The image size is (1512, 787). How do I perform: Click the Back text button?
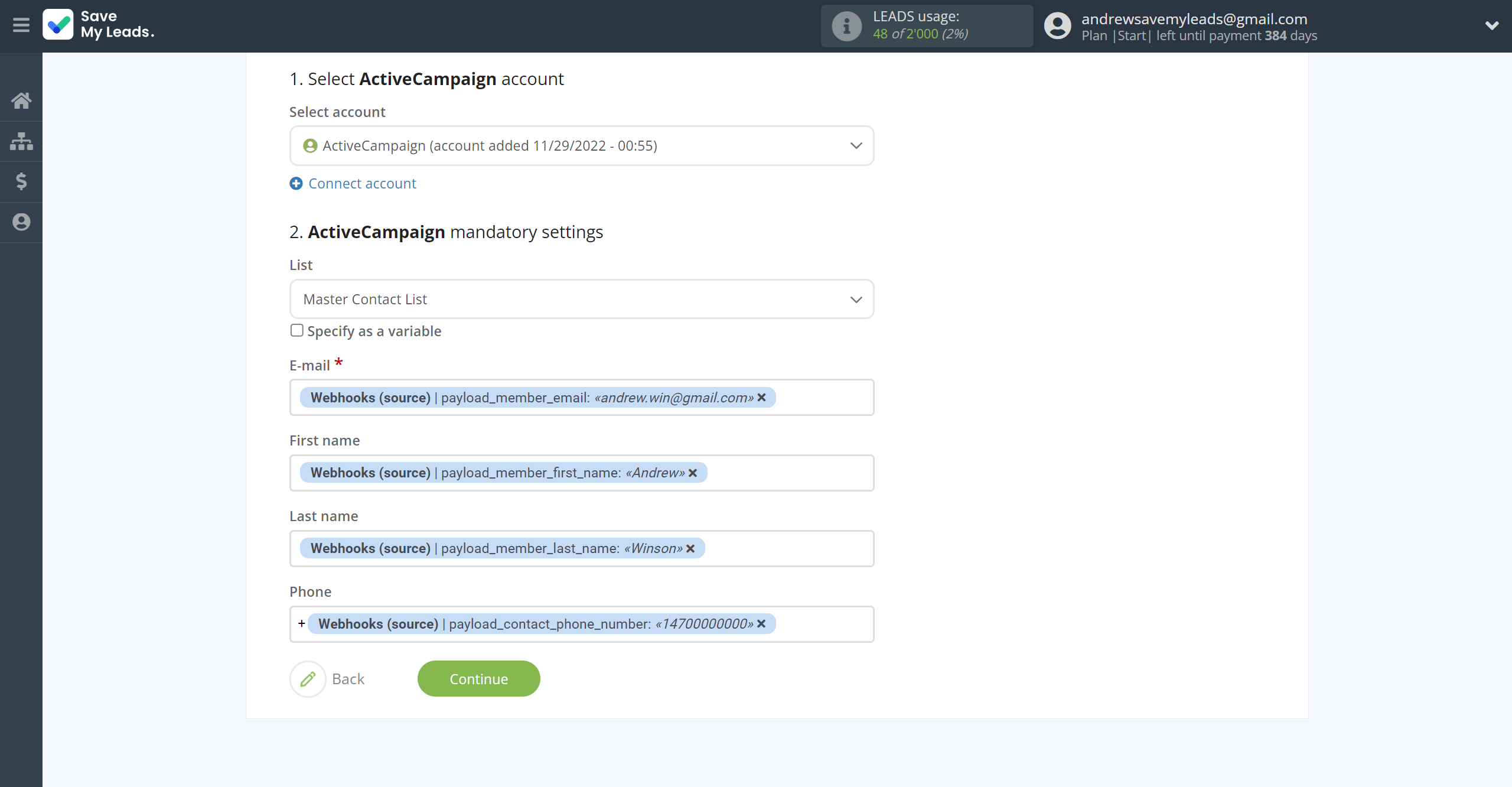(348, 679)
